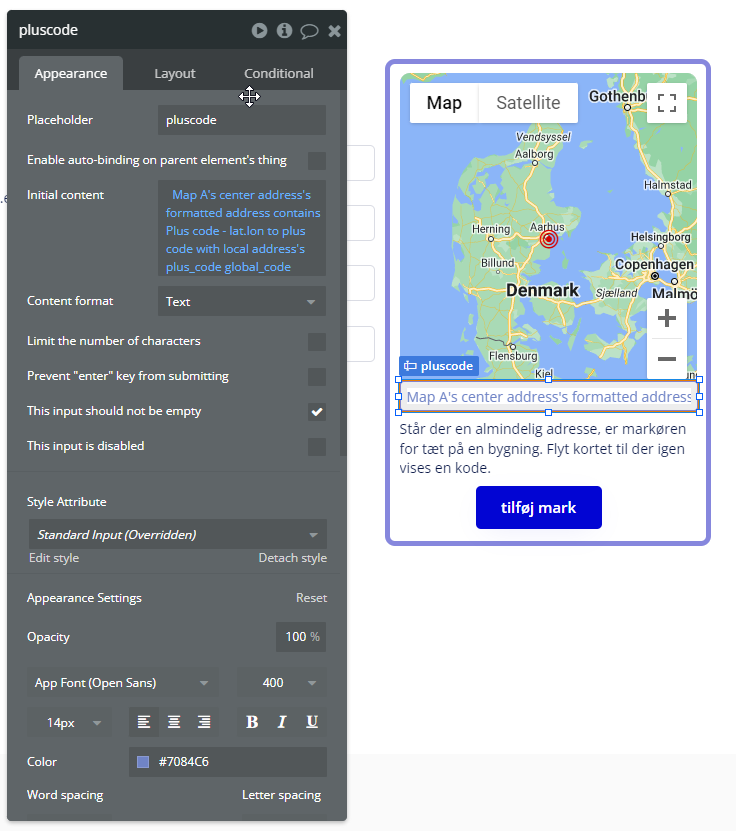The height and width of the screenshot is (831, 736).
Task: Click the Denmark label on the map
Action: pos(543,290)
